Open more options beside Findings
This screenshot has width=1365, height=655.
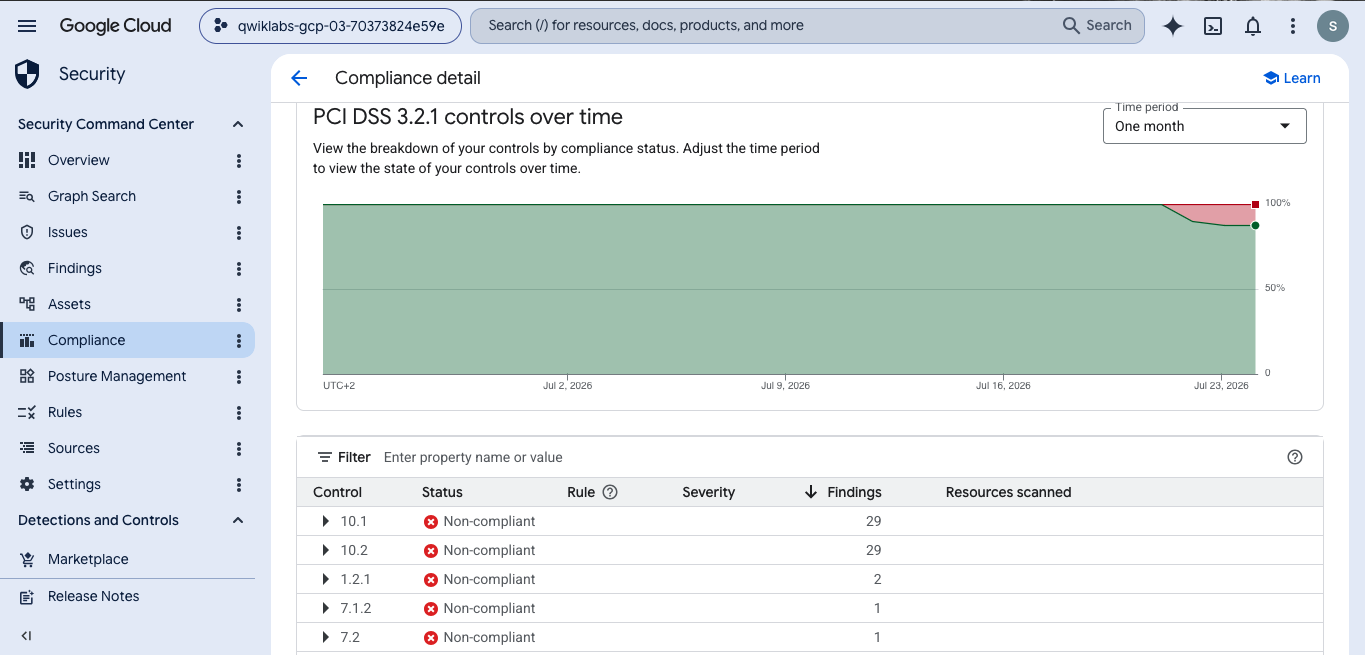(x=239, y=269)
